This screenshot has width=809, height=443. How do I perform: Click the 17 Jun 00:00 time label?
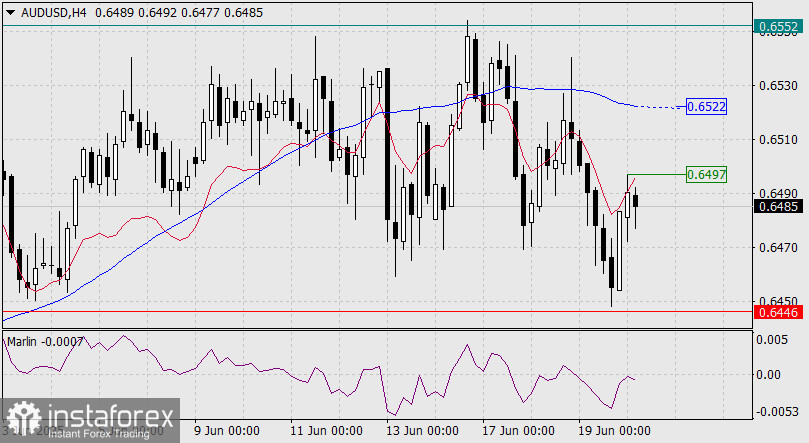coord(518,431)
